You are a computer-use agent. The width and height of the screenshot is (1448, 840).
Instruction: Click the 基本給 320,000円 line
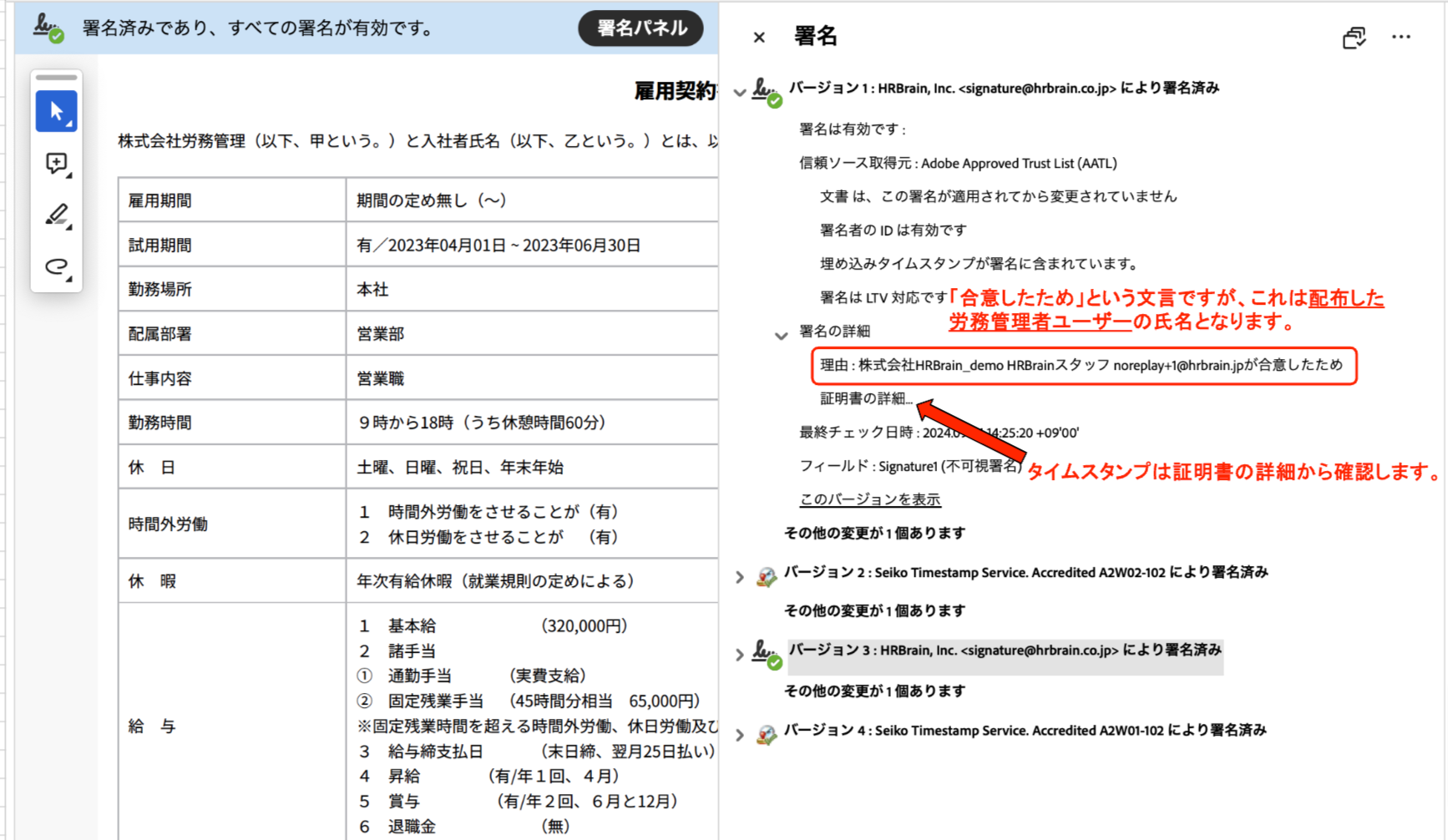pyautogui.click(x=494, y=625)
